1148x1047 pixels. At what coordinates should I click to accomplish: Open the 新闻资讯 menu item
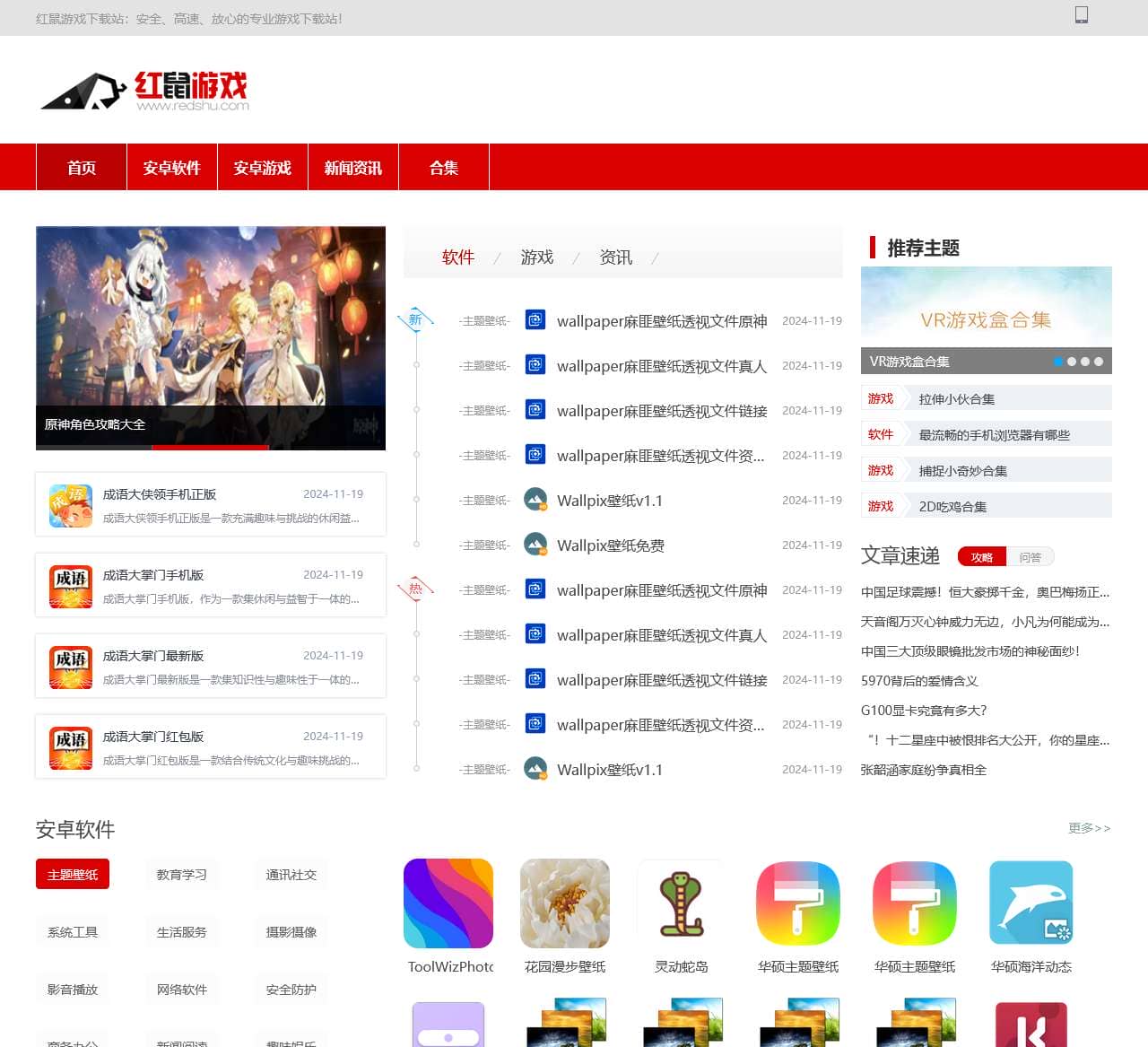click(x=352, y=167)
